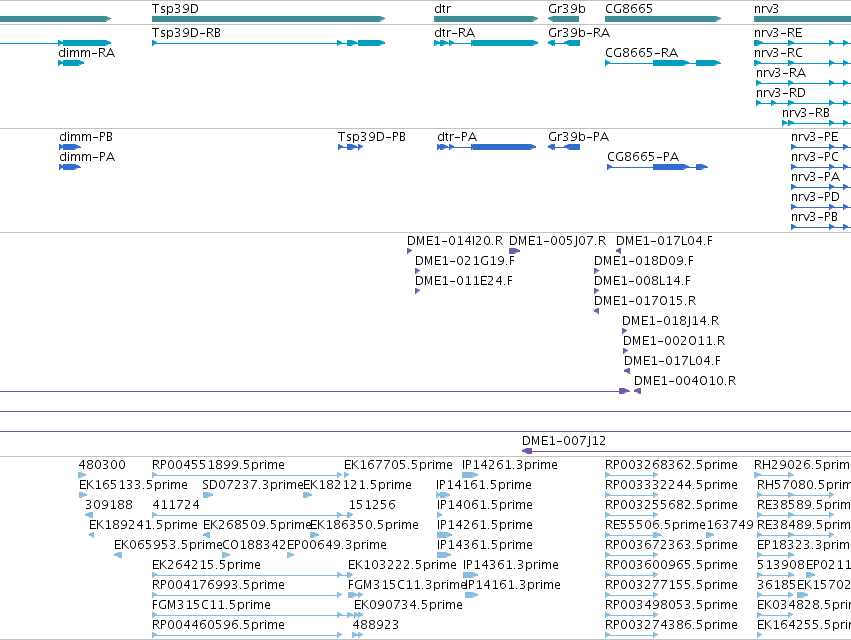Click the DME1-014I20.R clone end label
This screenshot has height=640, width=851.
point(455,241)
